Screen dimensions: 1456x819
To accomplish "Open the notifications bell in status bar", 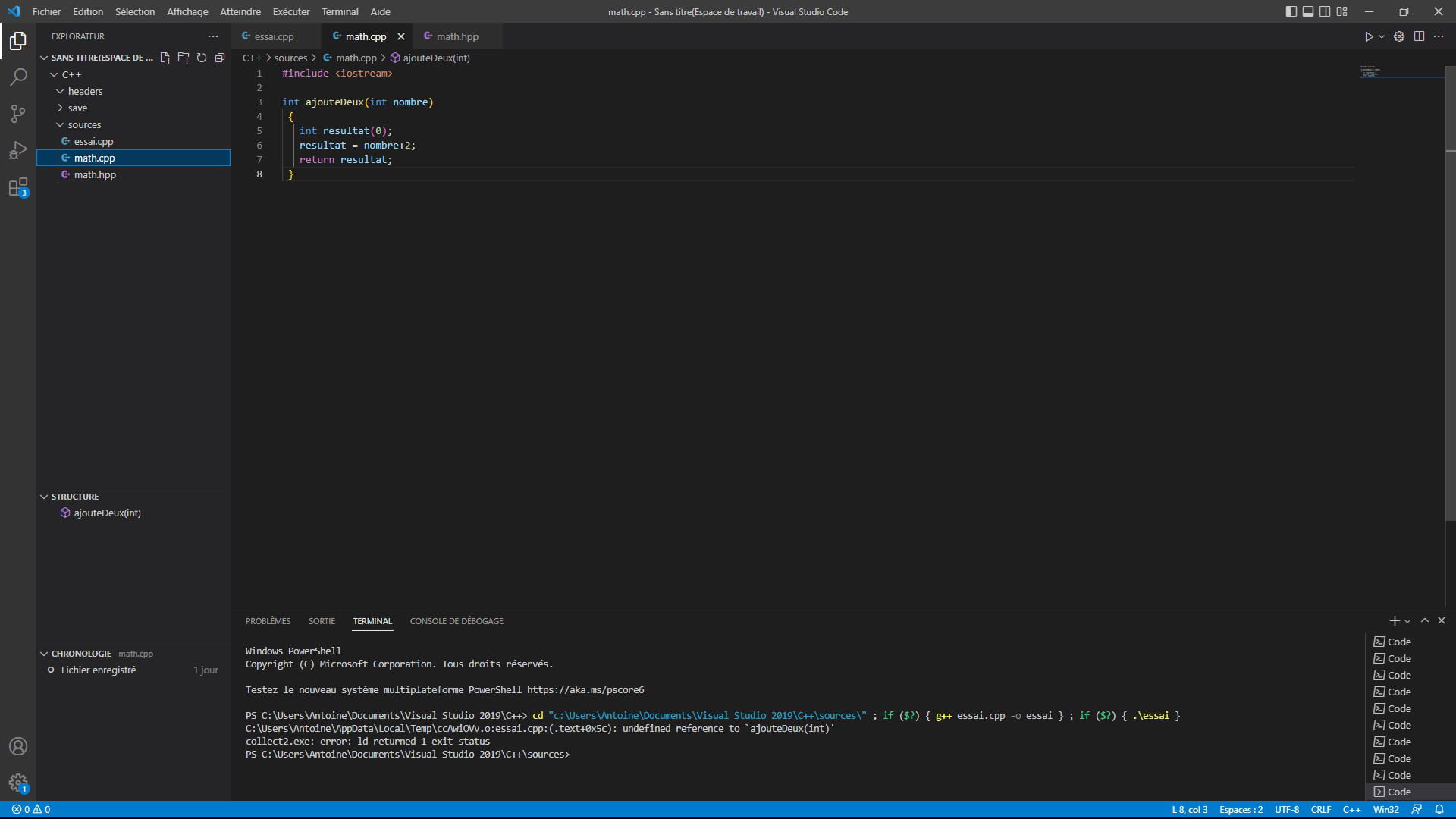I will point(1439,809).
